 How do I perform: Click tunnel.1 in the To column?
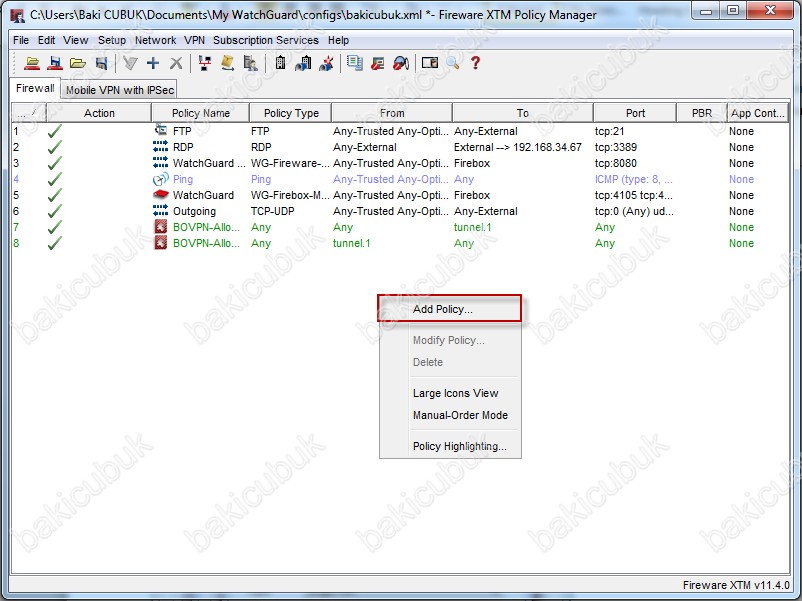tap(473, 227)
